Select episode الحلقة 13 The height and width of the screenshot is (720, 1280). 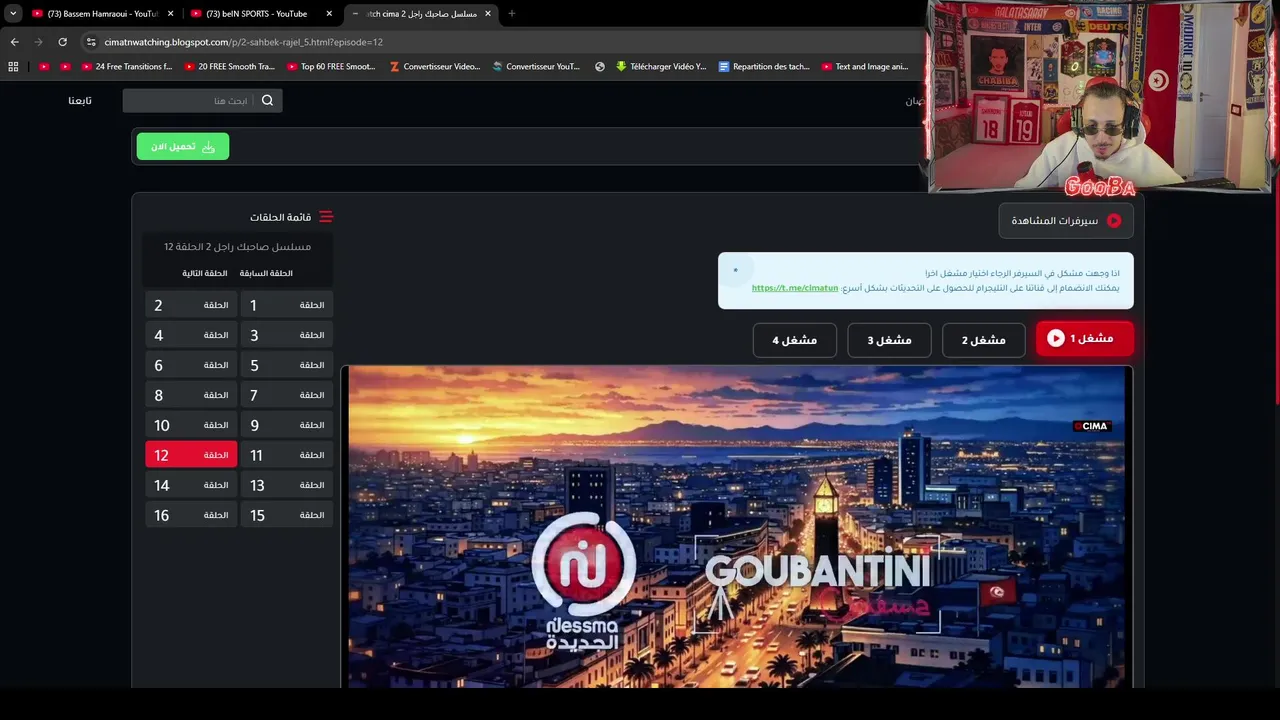287,485
